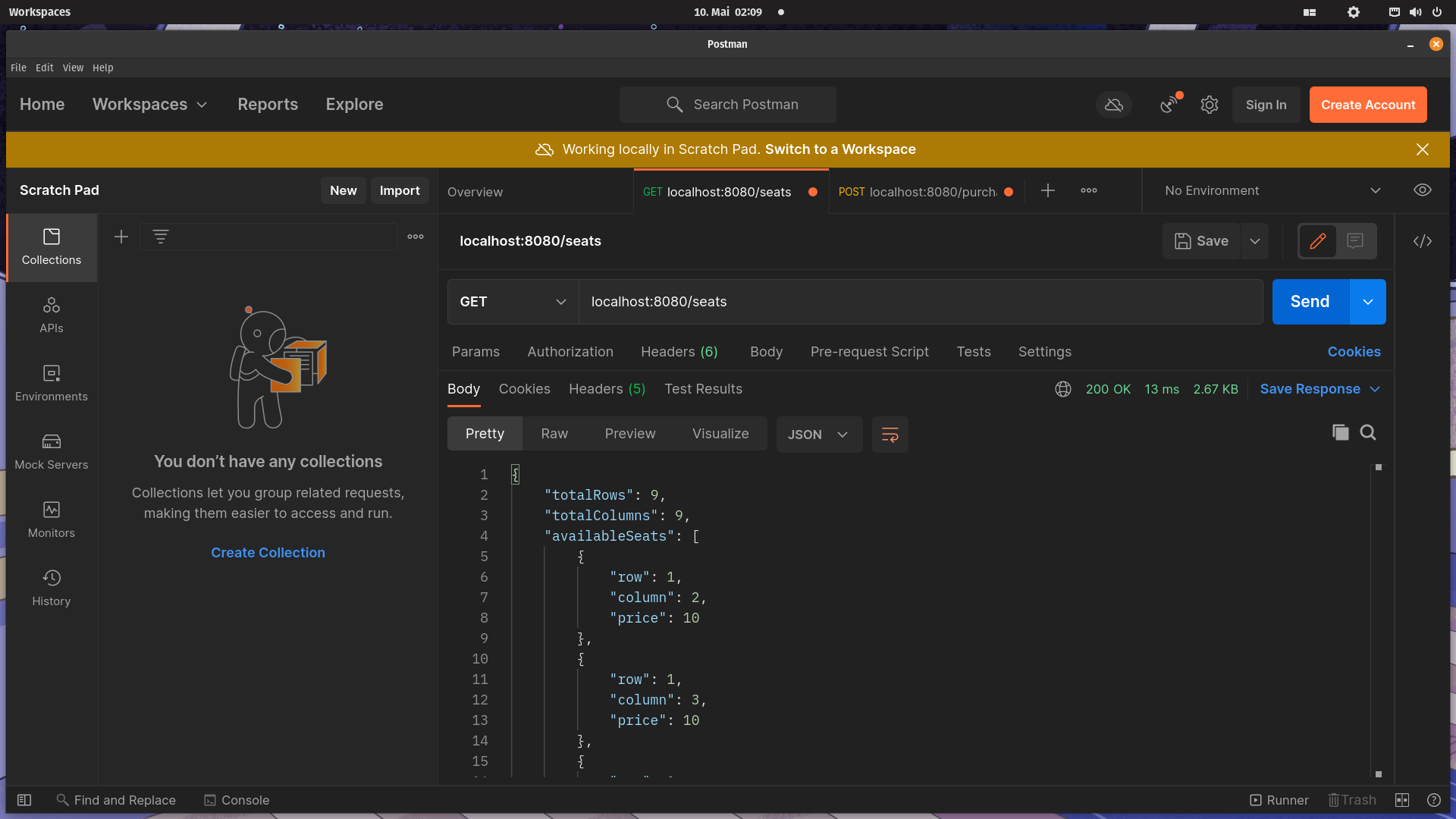Open the Monitors sidebar panel
Viewport: 1456px width, 819px height.
(51, 519)
